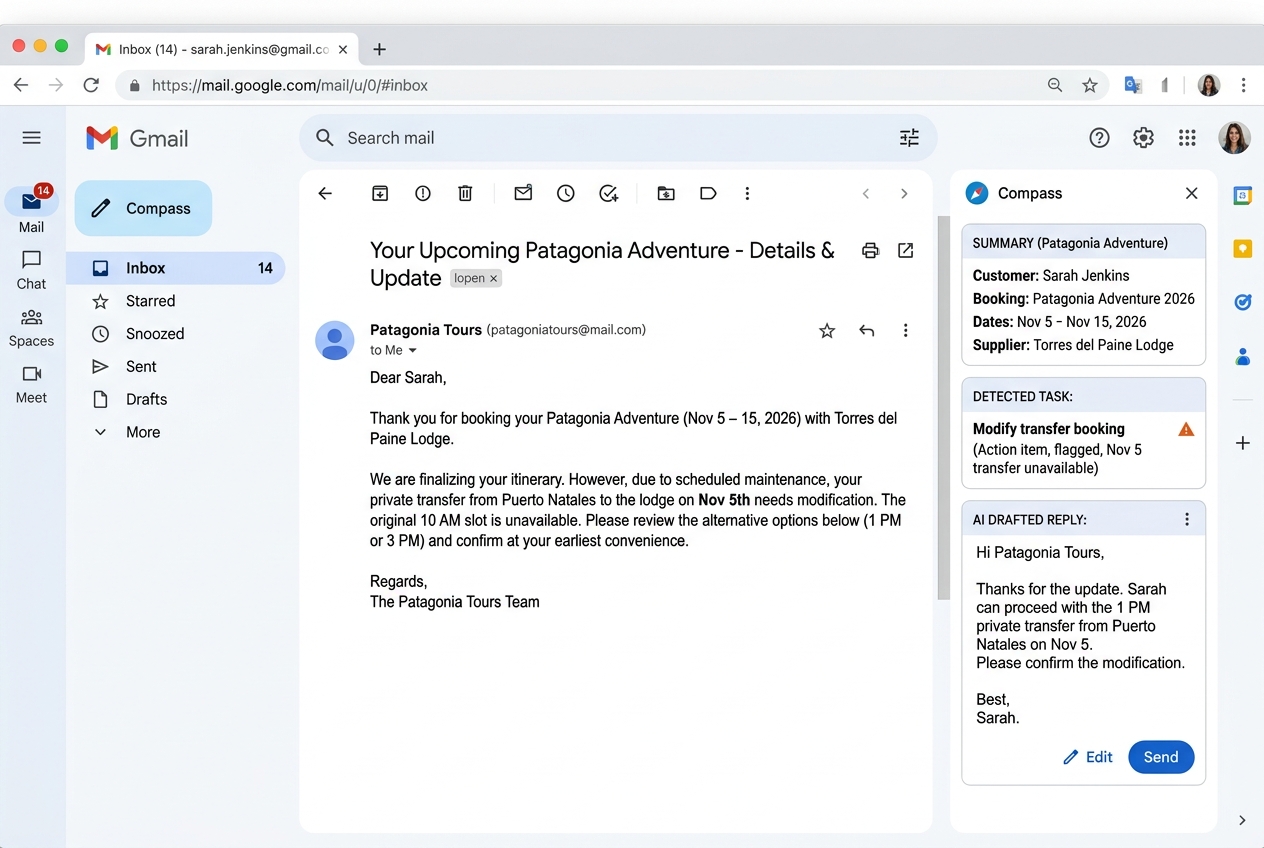Show search options filter icon
1264x848 pixels.
pyautogui.click(x=909, y=138)
